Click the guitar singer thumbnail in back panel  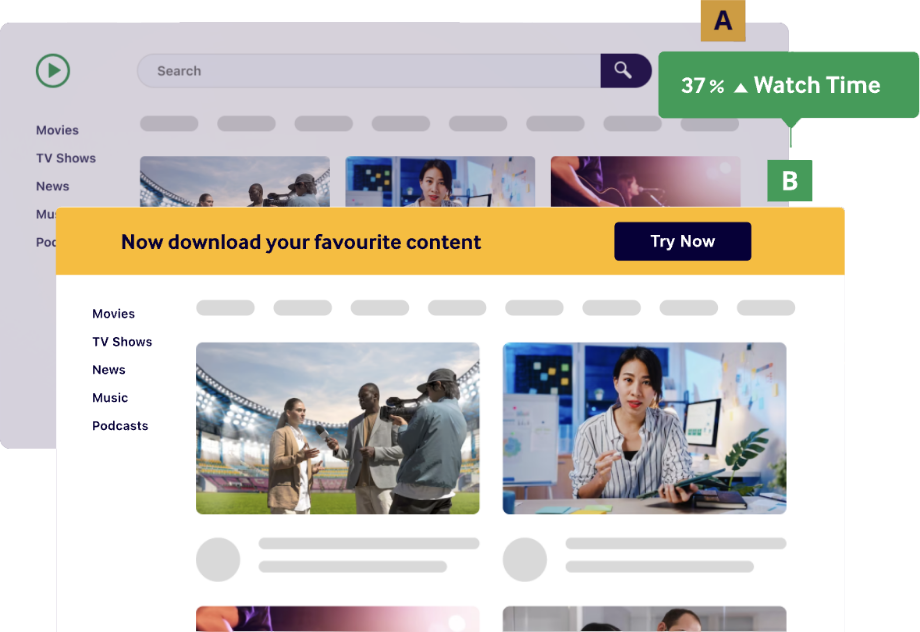click(645, 181)
